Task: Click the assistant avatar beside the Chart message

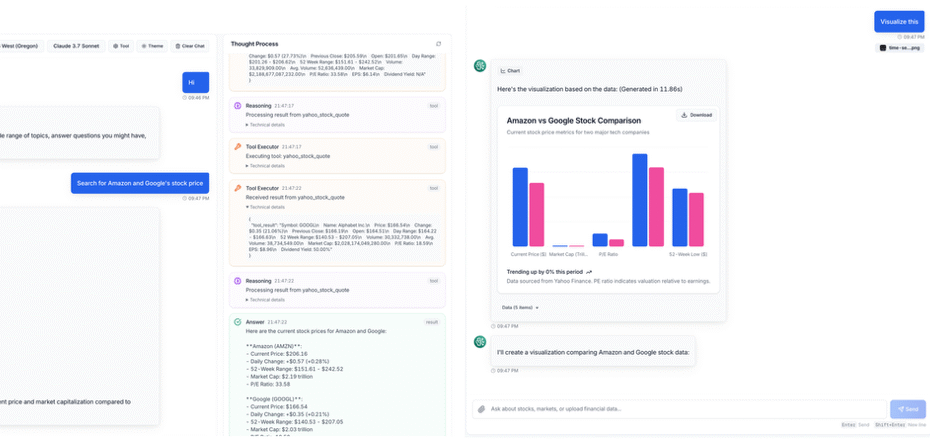Action: click(480, 66)
